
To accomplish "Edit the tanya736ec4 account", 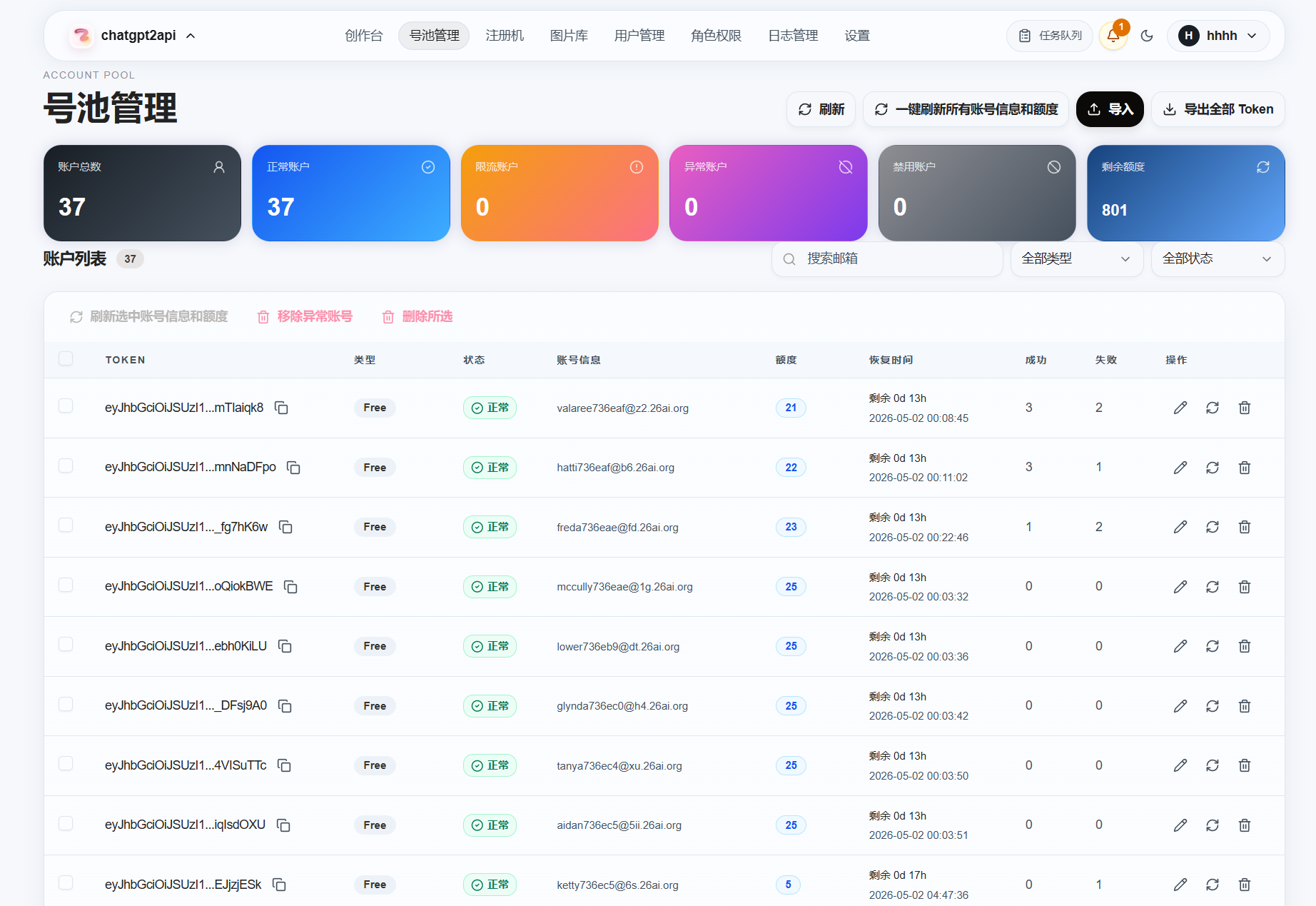I will coord(1180,765).
